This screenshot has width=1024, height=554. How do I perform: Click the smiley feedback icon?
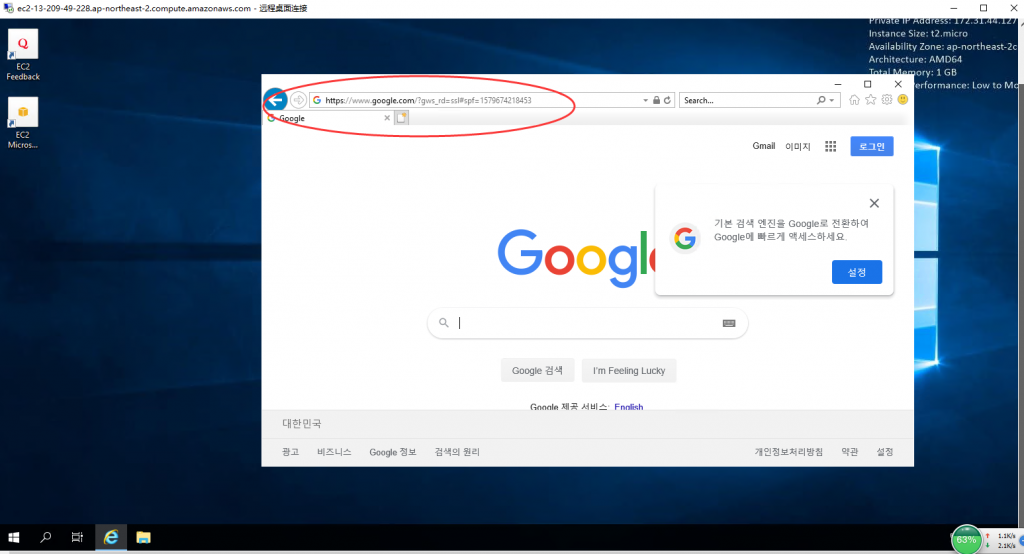point(902,100)
